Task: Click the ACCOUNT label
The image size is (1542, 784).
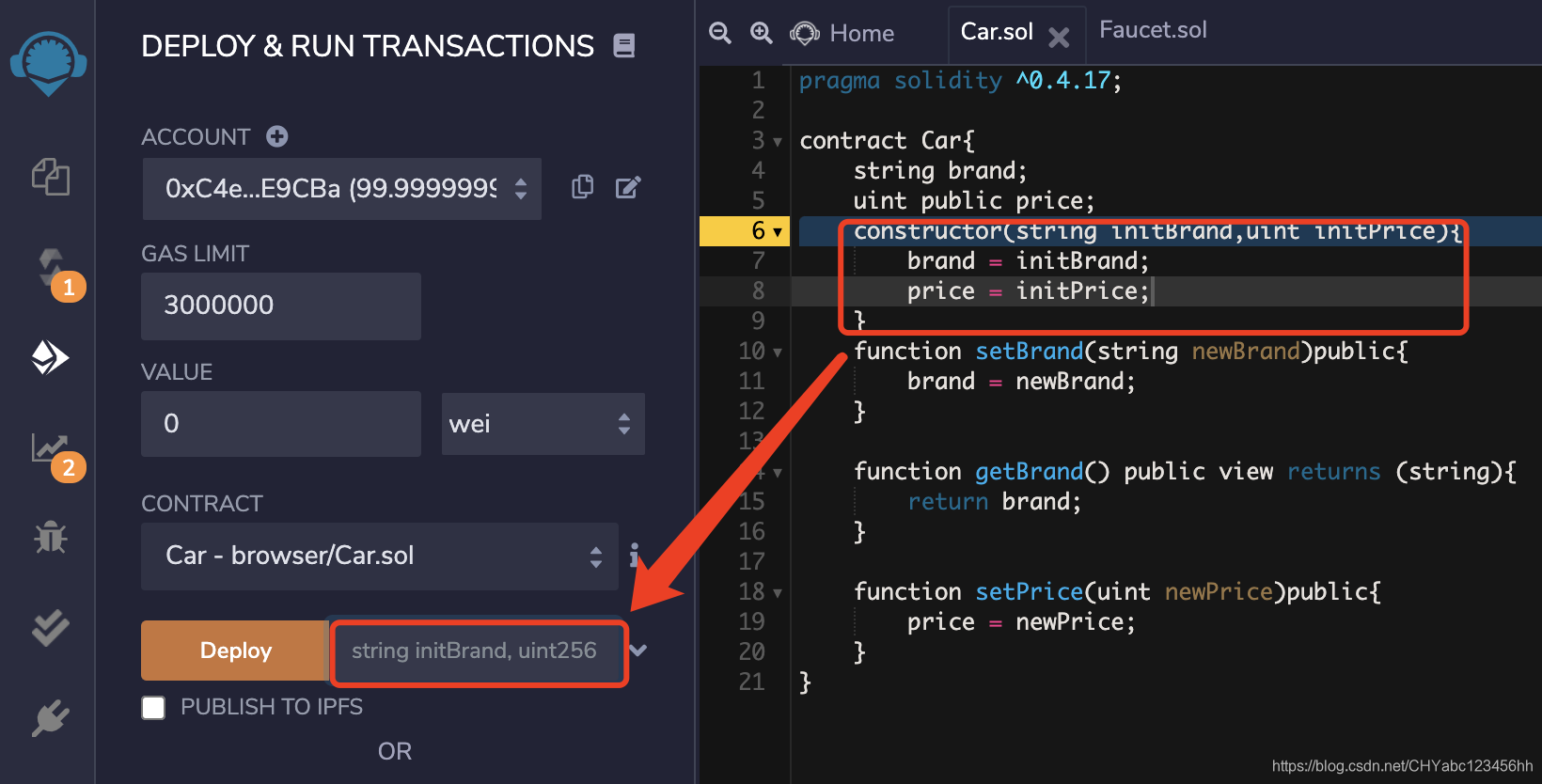Action: point(196,137)
